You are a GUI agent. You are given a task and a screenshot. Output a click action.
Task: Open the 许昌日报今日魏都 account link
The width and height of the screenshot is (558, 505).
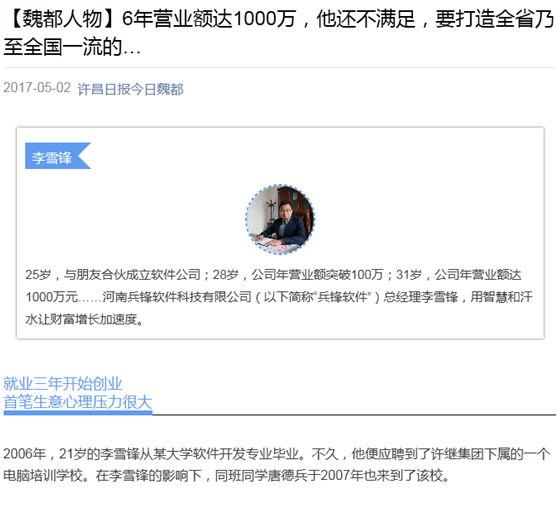pos(130,89)
